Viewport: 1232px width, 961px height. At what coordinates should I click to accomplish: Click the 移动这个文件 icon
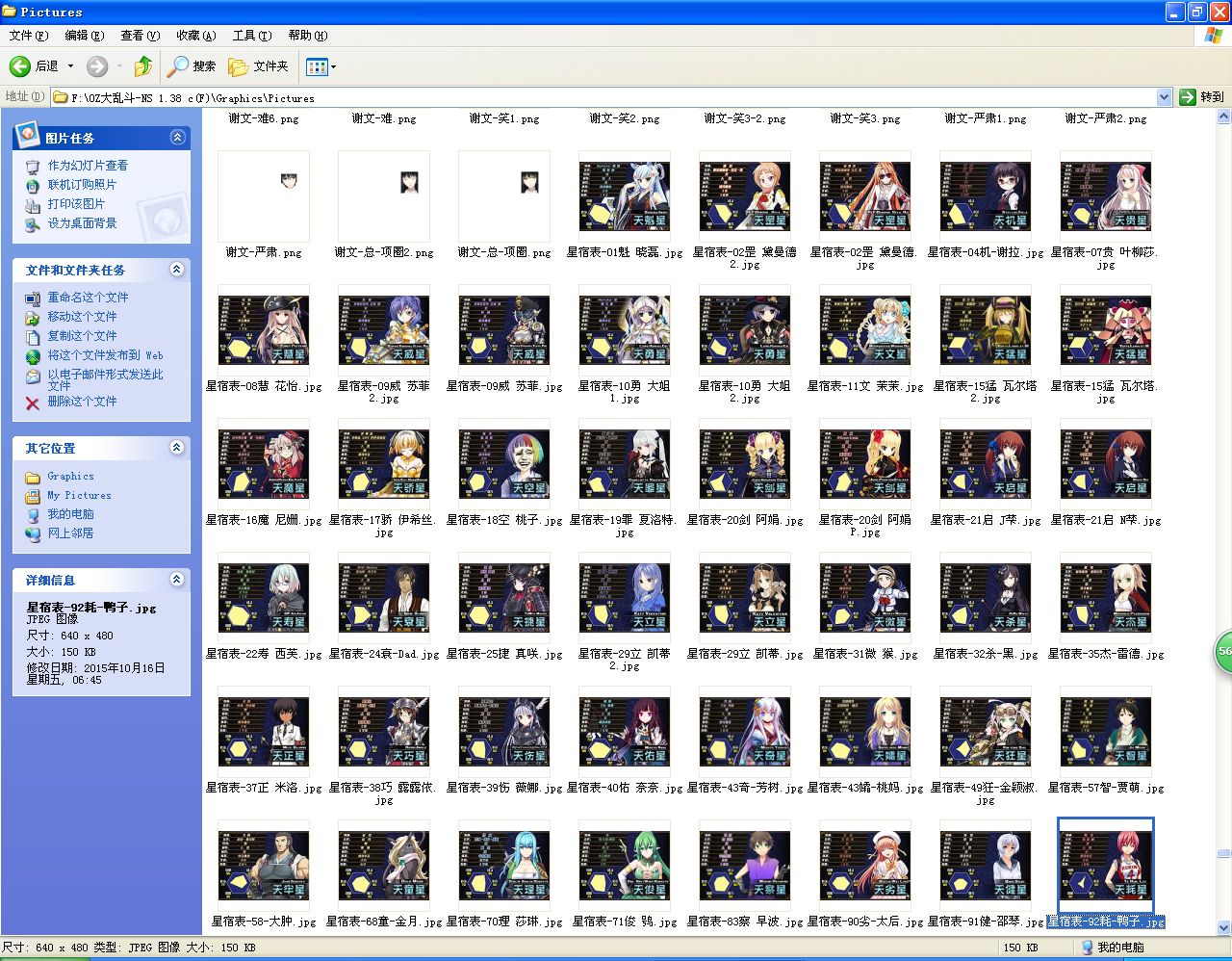pyautogui.click(x=33, y=318)
